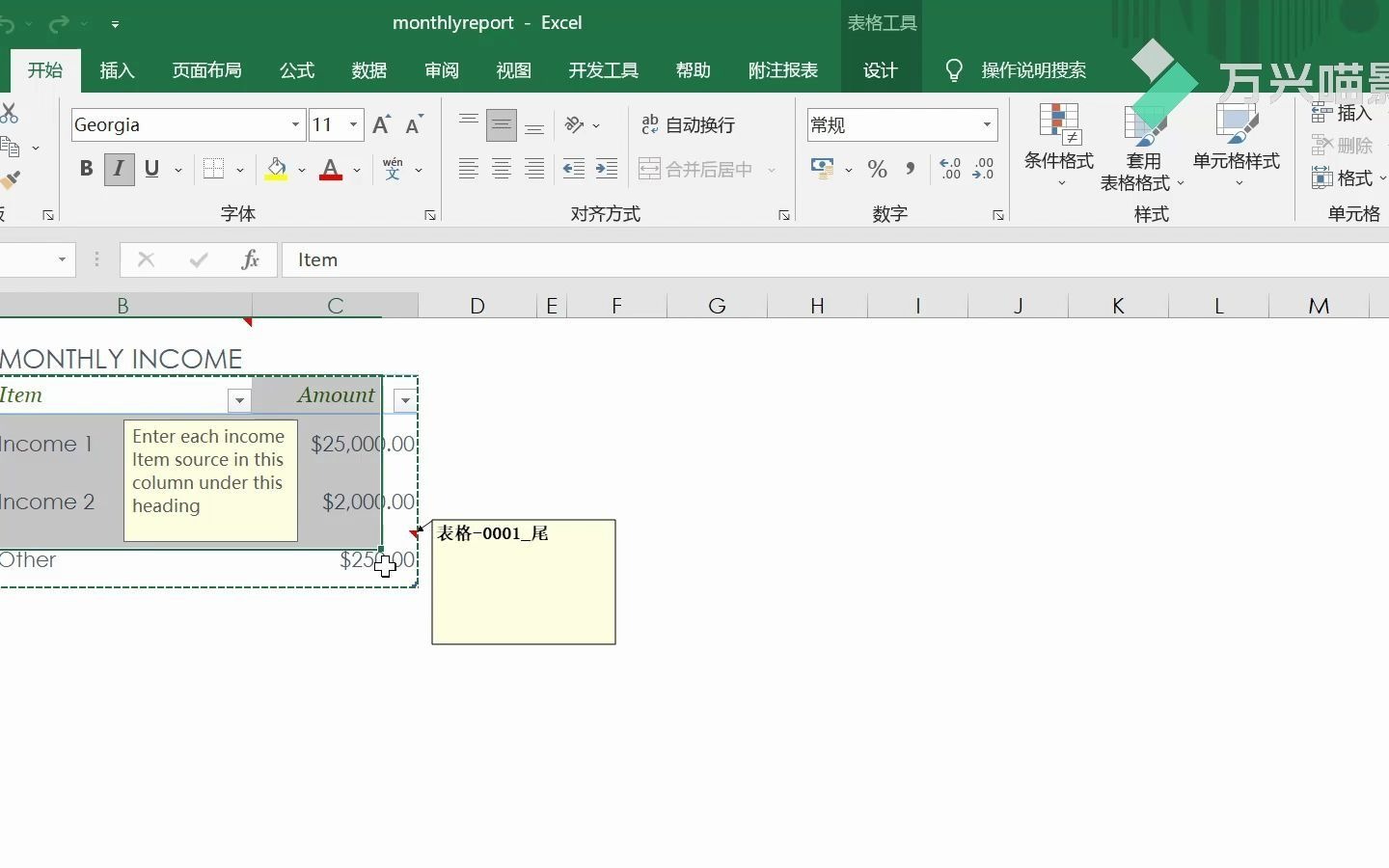Increase decimal places
This screenshot has width=1389, height=868.
tap(950, 170)
